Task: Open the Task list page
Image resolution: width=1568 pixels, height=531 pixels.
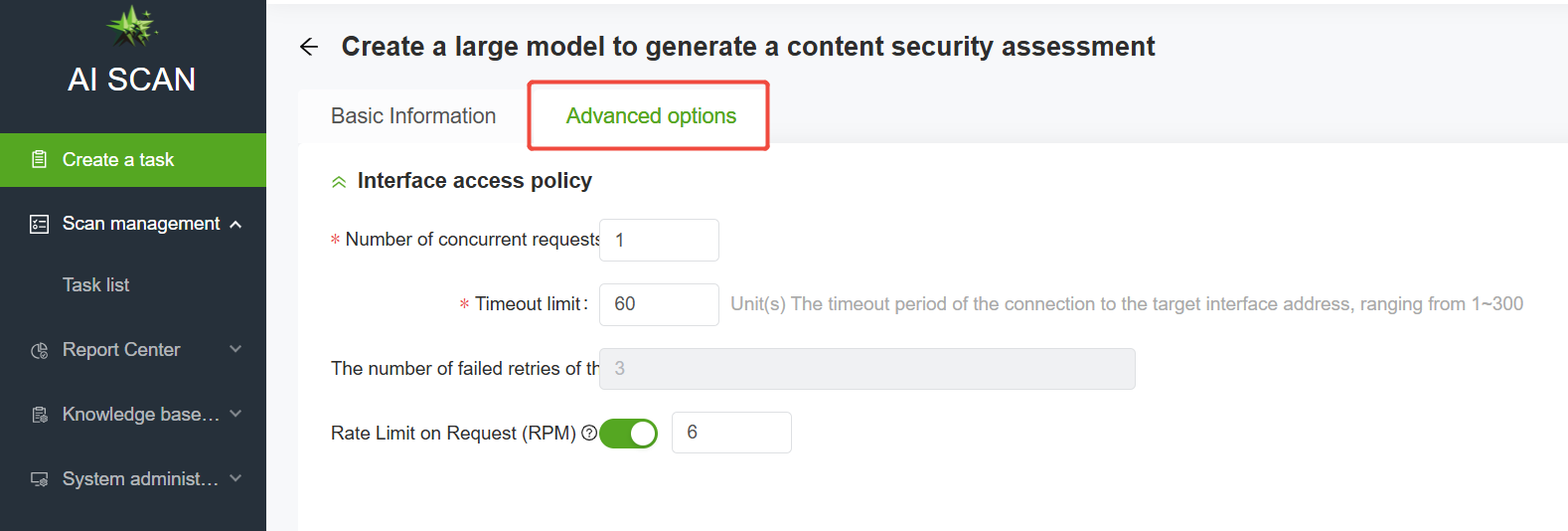Action: click(x=96, y=285)
